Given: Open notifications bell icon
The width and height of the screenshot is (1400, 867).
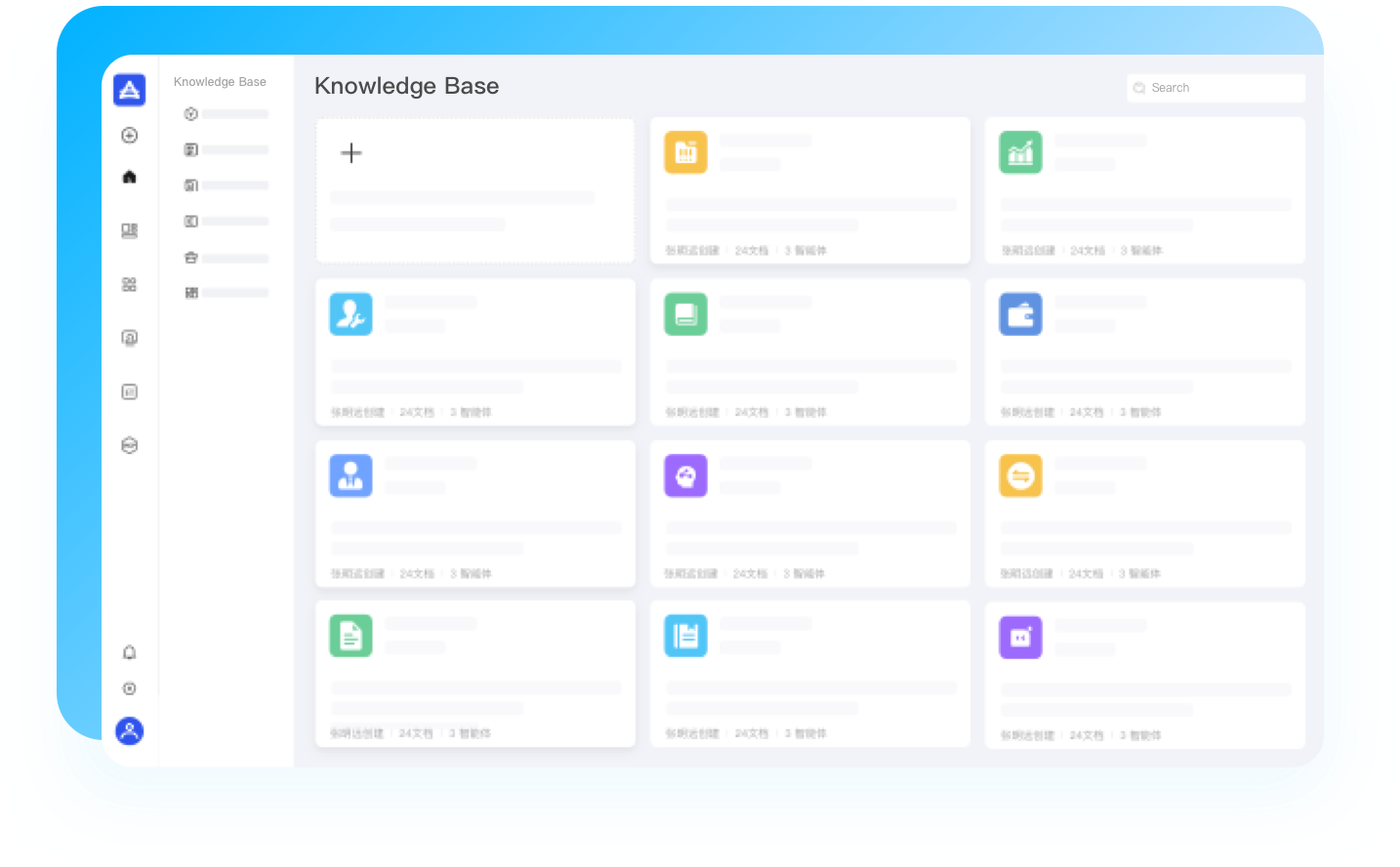Looking at the screenshot, I should pos(129,652).
